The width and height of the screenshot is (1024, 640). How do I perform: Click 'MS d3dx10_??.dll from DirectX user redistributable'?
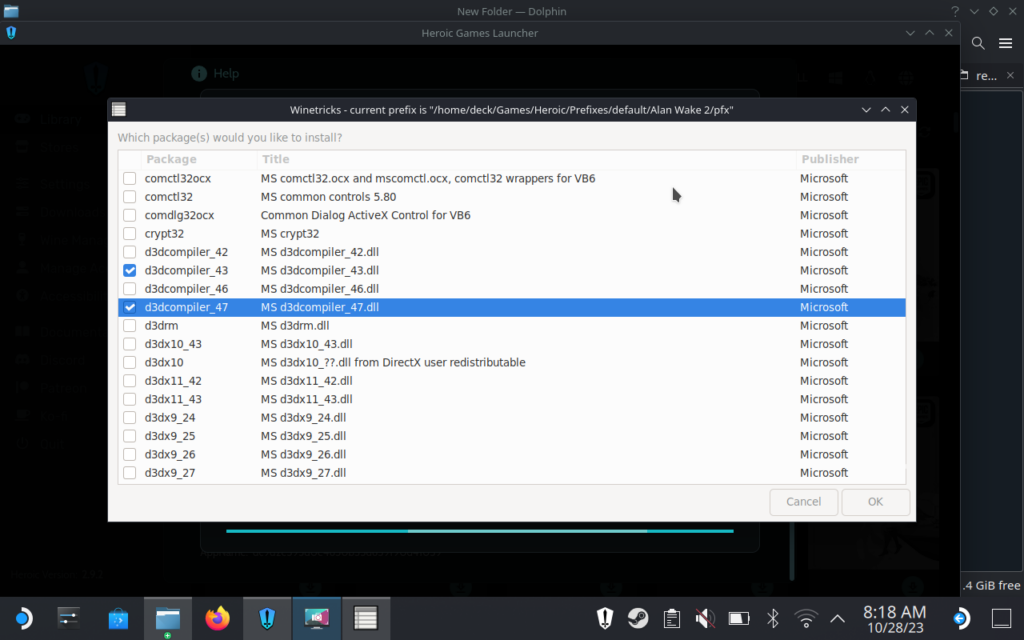click(x=392, y=362)
